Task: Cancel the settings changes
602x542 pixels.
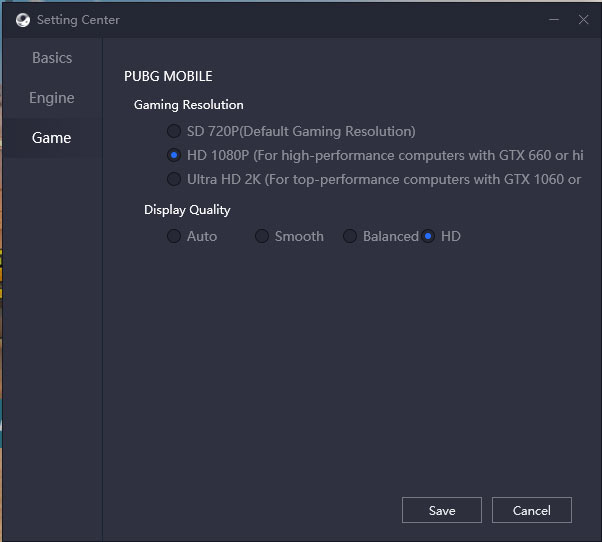Action: pos(532,510)
